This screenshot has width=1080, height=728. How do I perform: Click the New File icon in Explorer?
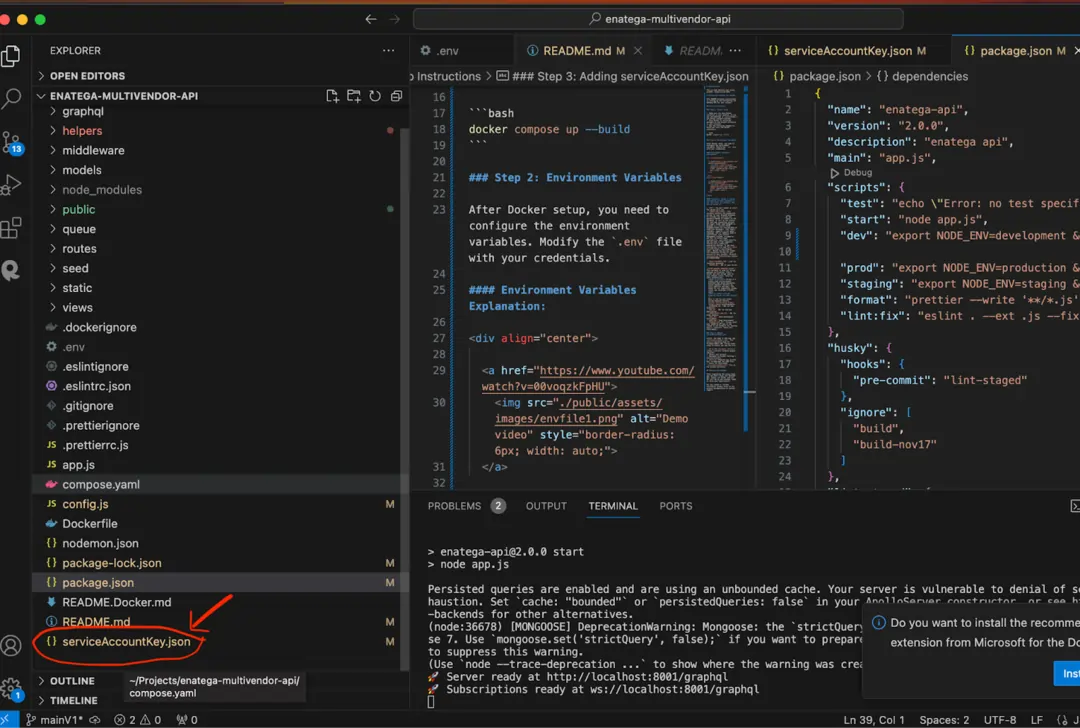click(332, 96)
